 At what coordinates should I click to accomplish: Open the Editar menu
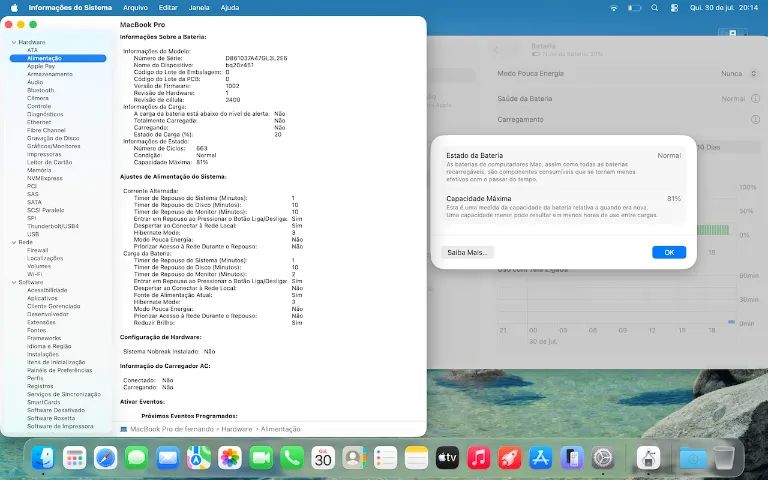pyautogui.click(x=168, y=8)
